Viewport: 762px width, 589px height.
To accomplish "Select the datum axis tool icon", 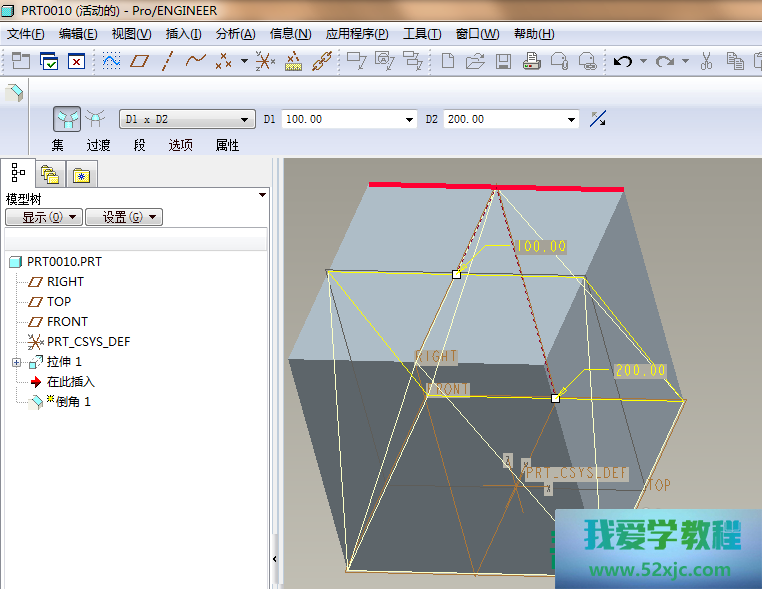I will (167, 61).
